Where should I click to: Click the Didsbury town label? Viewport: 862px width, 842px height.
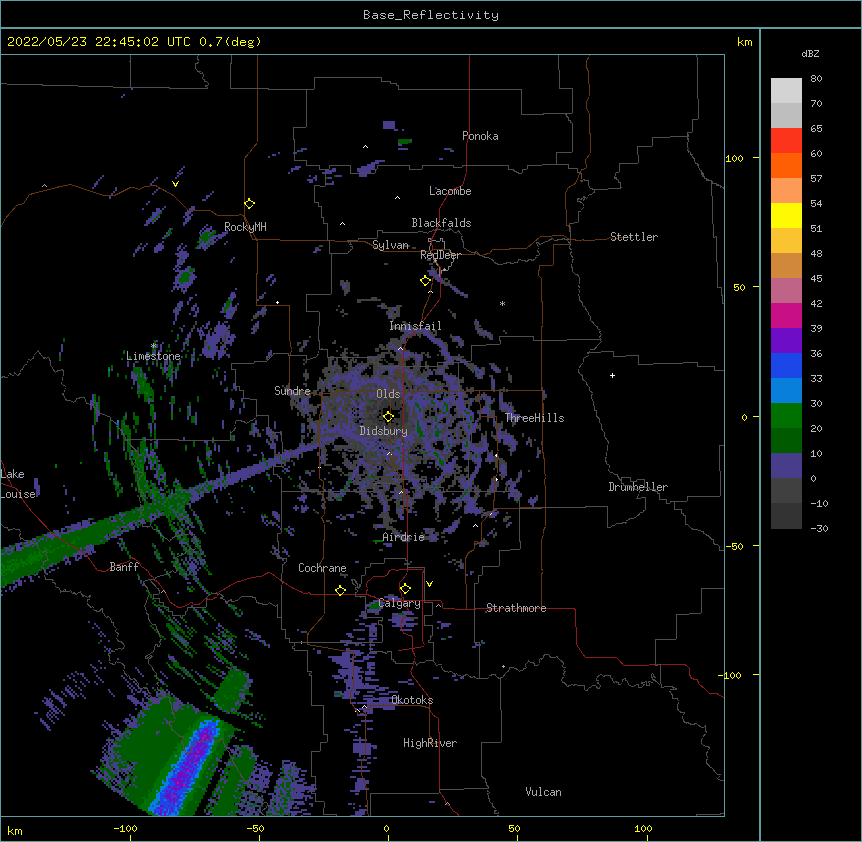pyautogui.click(x=384, y=431)
